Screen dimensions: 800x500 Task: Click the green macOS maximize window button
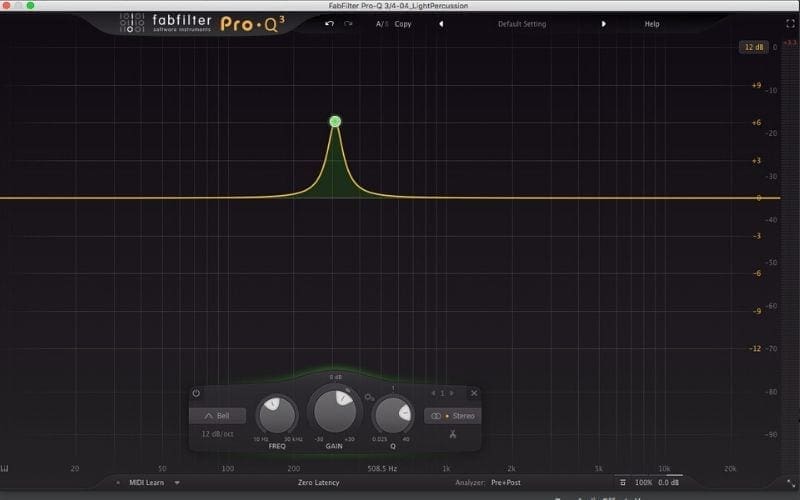(x=30, y=5)
